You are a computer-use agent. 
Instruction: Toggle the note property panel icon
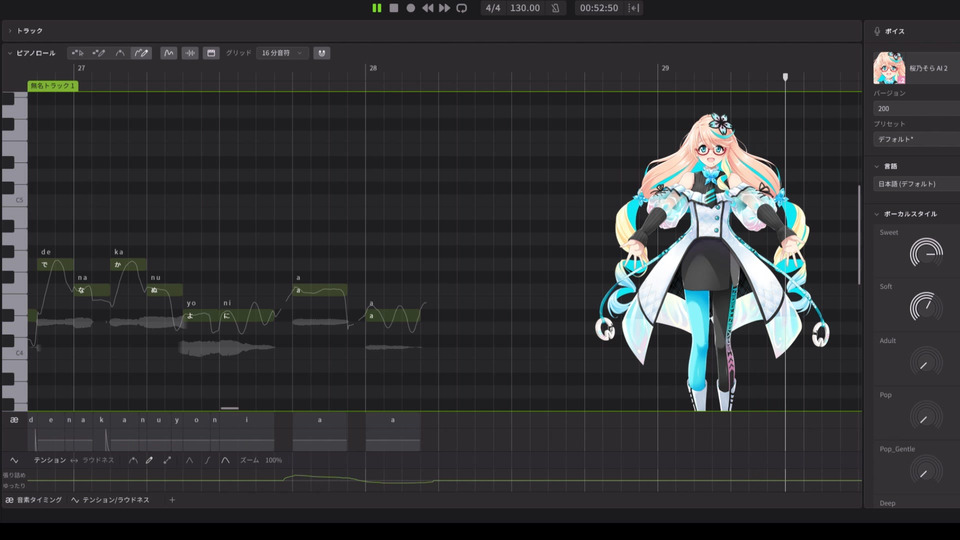coord(211,53)
